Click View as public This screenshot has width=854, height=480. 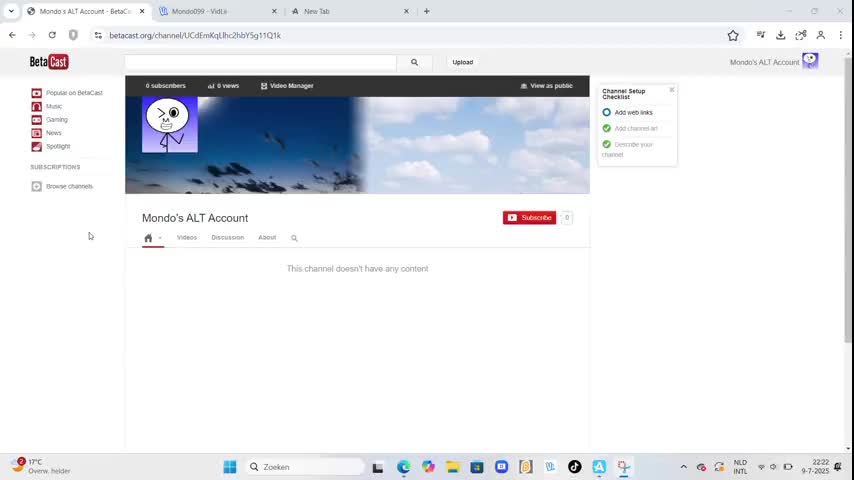point(546,86)
